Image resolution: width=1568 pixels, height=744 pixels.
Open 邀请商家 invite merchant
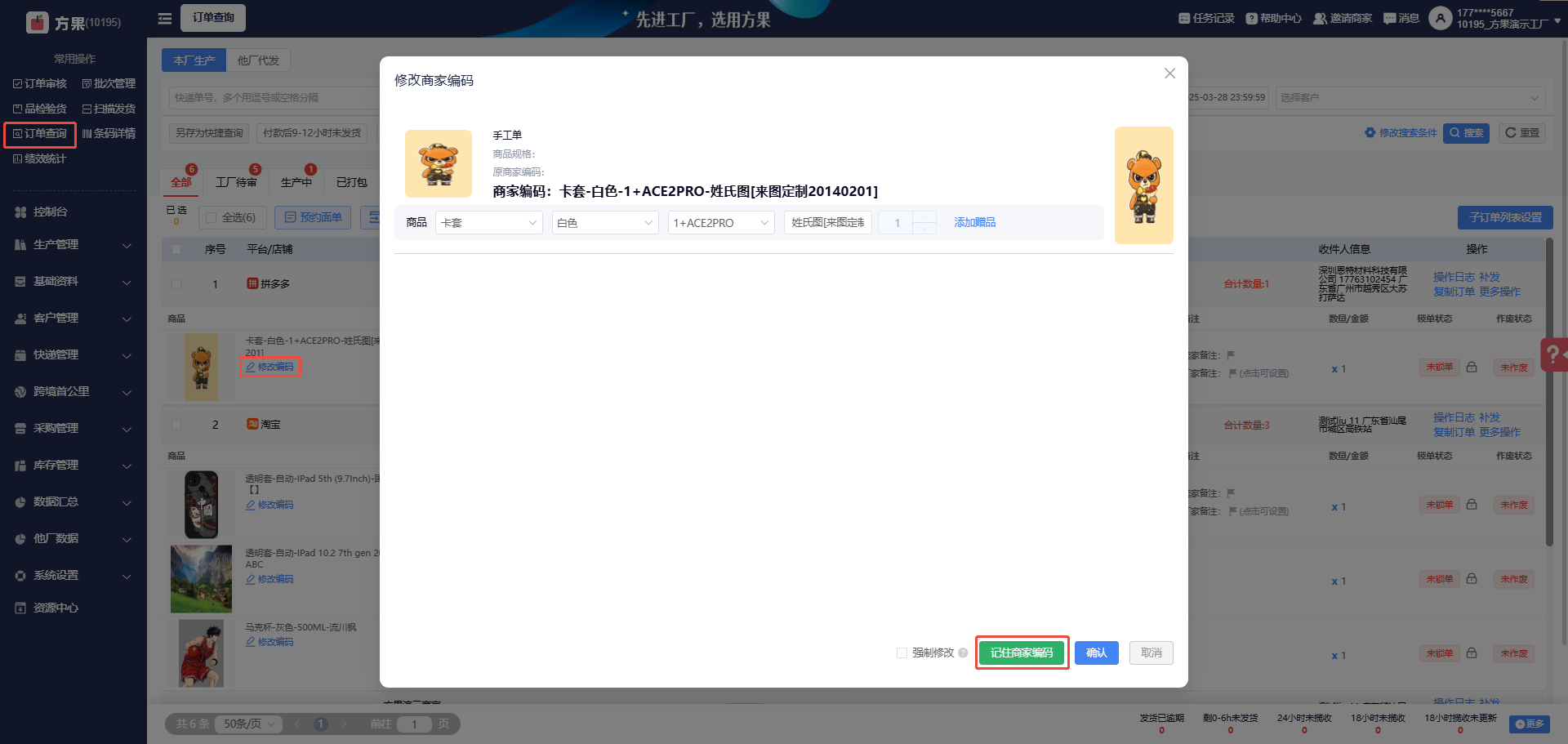tap(1343, 18)
